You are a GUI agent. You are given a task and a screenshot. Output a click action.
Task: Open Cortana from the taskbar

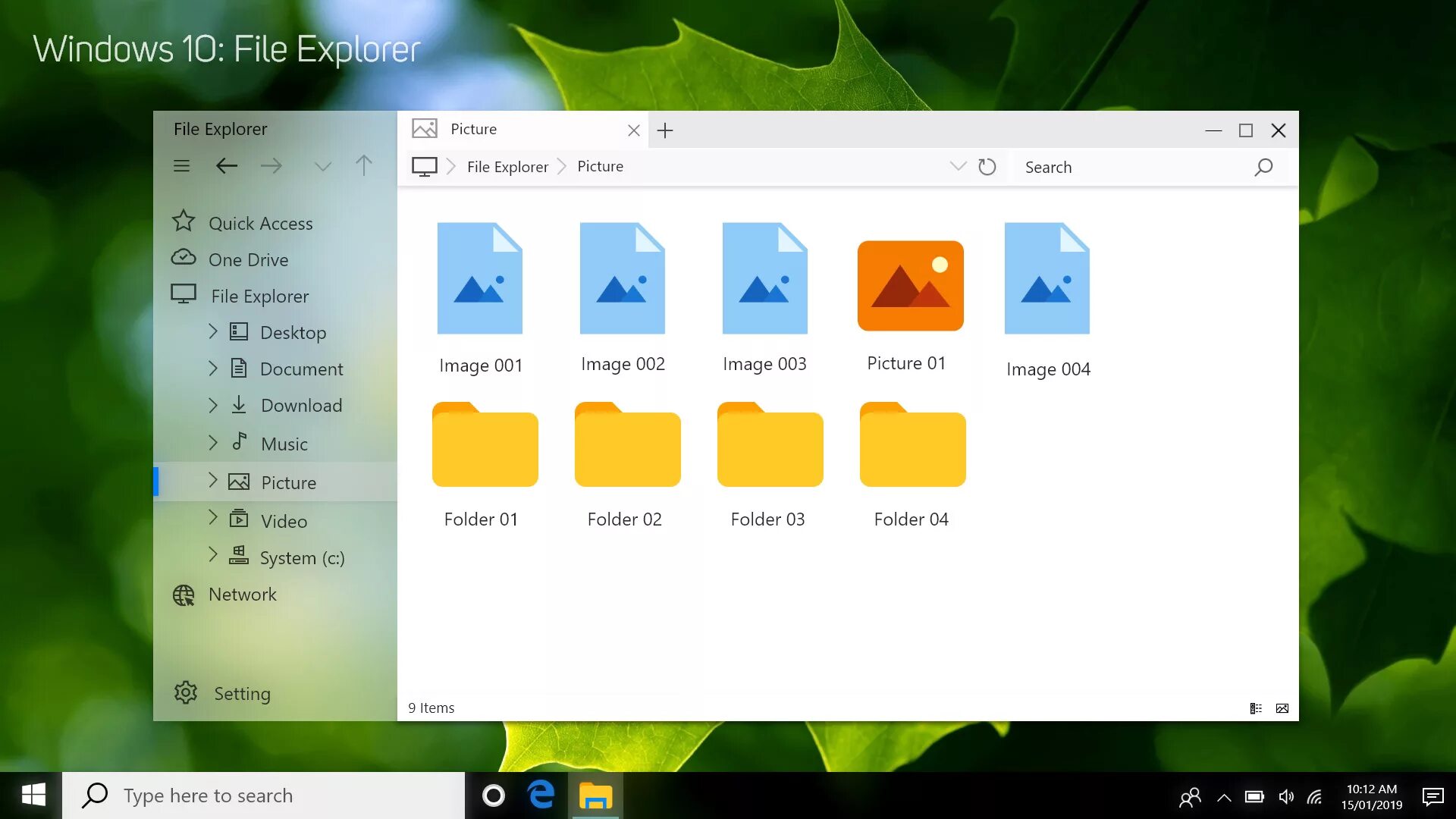coord(494,795)
